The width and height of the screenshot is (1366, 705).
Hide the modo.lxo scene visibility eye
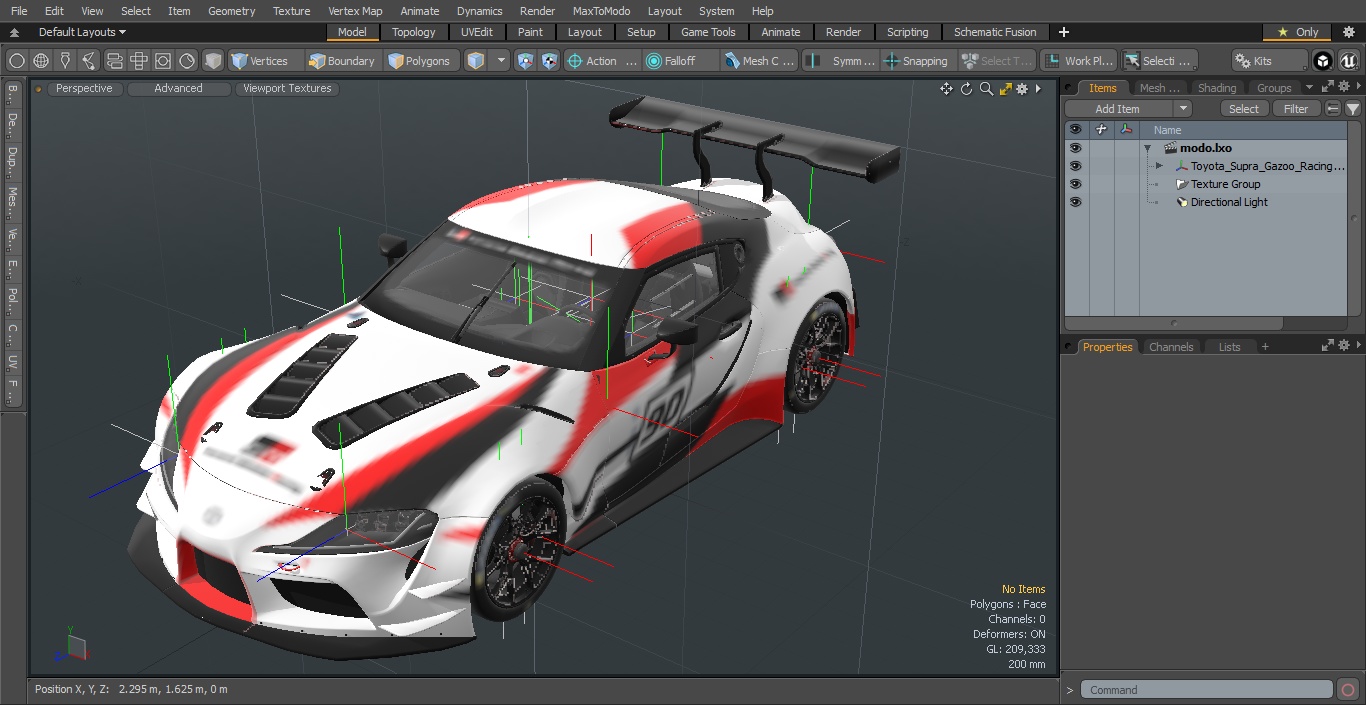(1075, 148)
